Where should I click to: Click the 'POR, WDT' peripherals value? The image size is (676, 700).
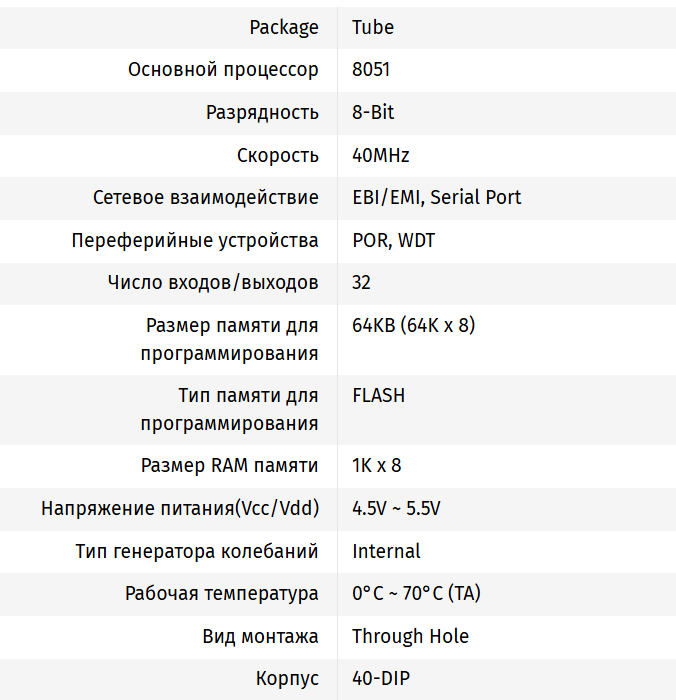pos(394,240)
